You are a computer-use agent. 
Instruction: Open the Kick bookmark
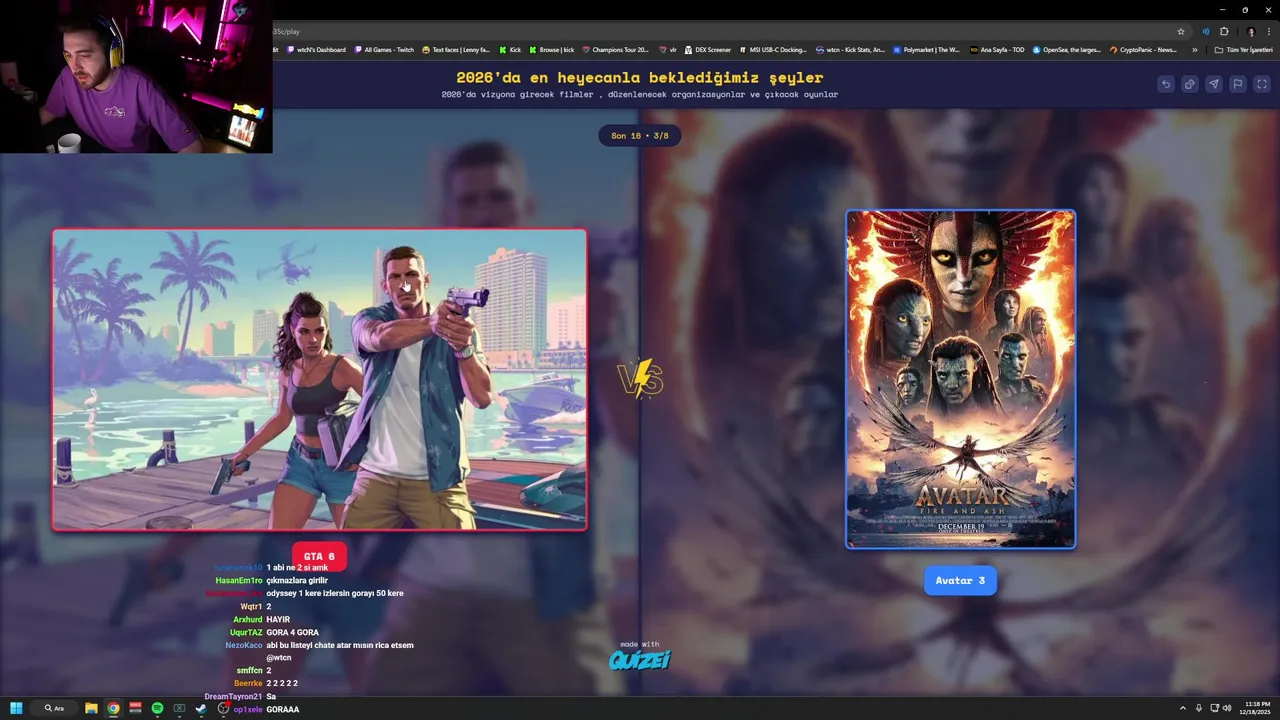click(x=511, y=49)
